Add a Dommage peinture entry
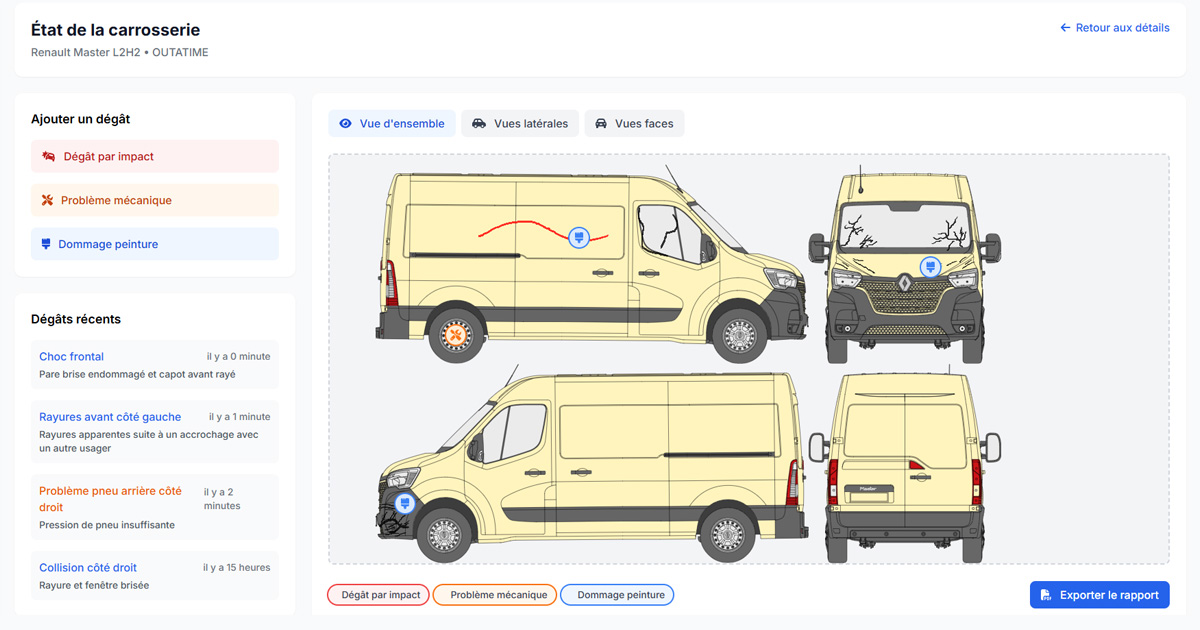This screenshot has height=630, width=1200. (155, 245)
